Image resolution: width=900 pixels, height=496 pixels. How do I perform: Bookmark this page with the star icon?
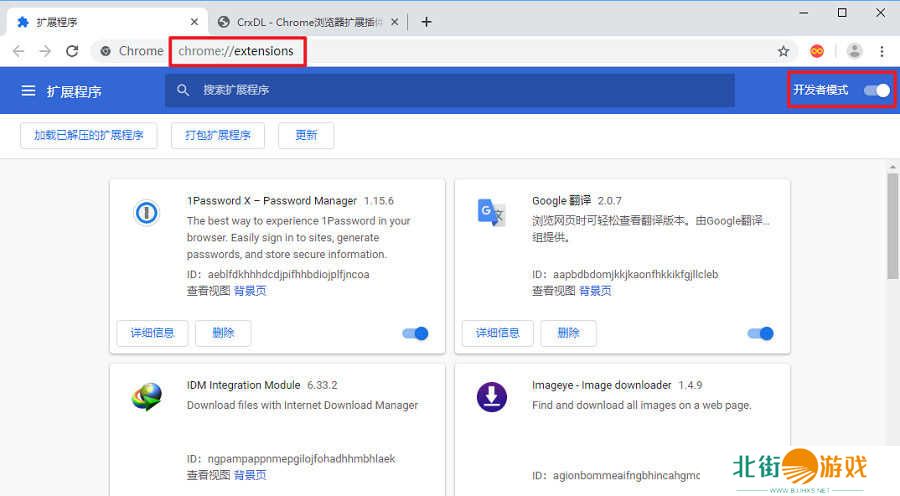click(x=783, y=51)
